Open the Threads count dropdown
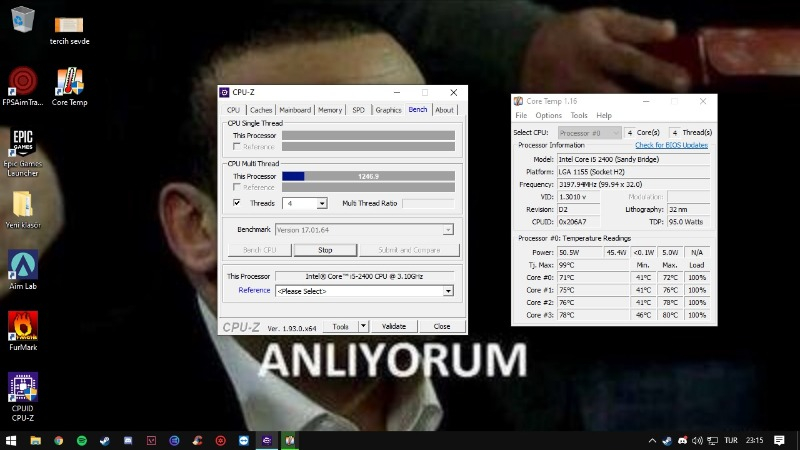This screenshot has height=450, width=800. click(x=321, y=203)
